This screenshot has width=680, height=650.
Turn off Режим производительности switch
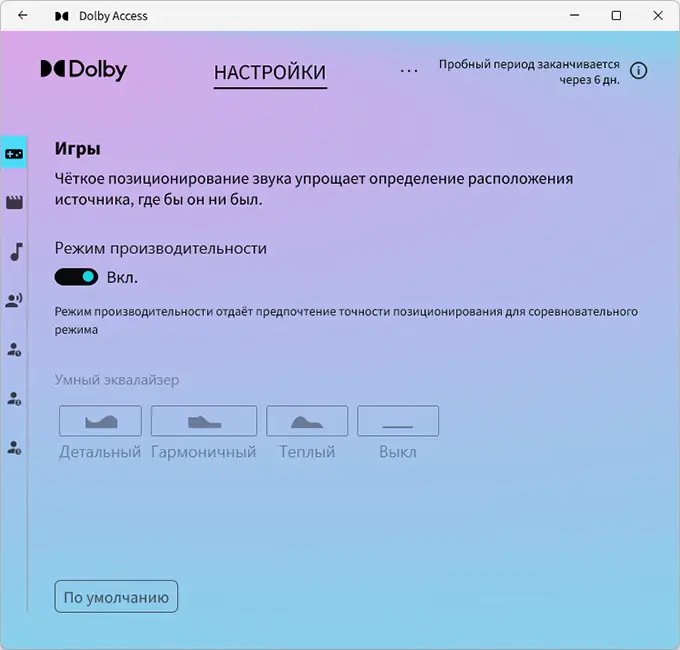pyautogui.click(x=76, y=277)
